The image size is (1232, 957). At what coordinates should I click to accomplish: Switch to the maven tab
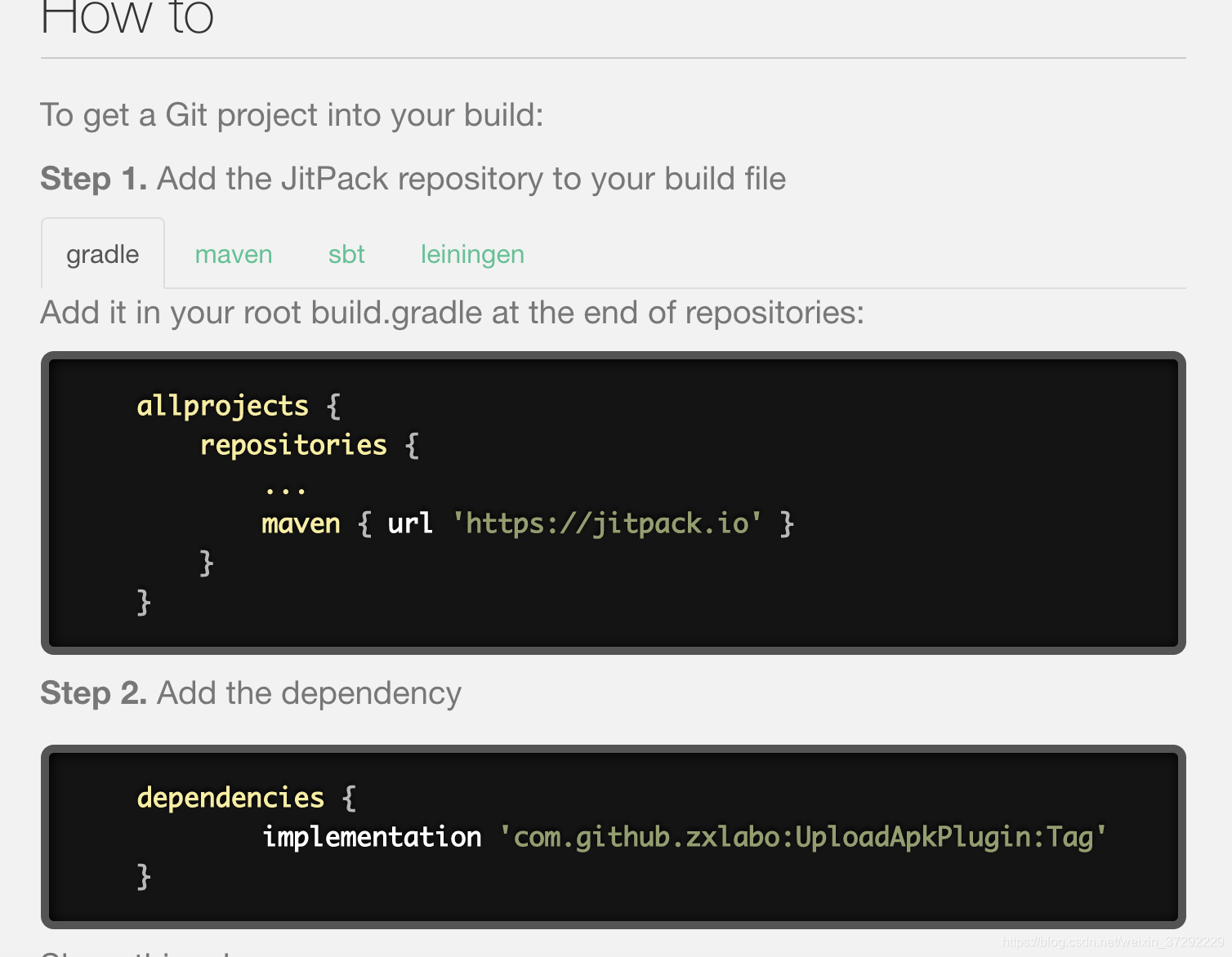click(234, 254)
